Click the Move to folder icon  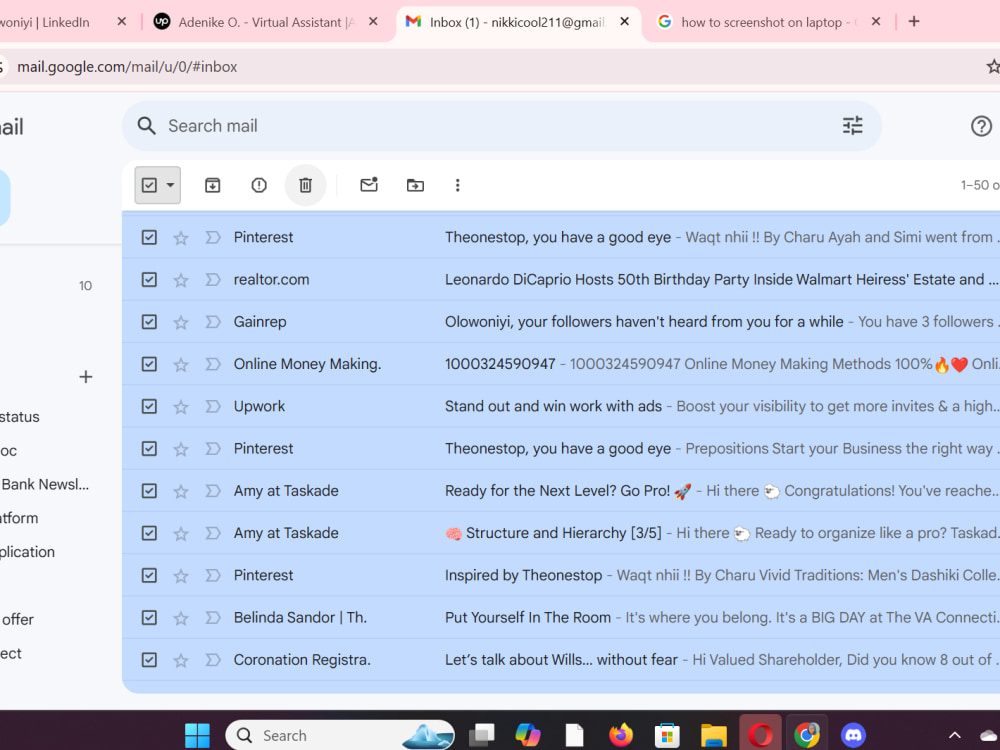click(415, 185)
